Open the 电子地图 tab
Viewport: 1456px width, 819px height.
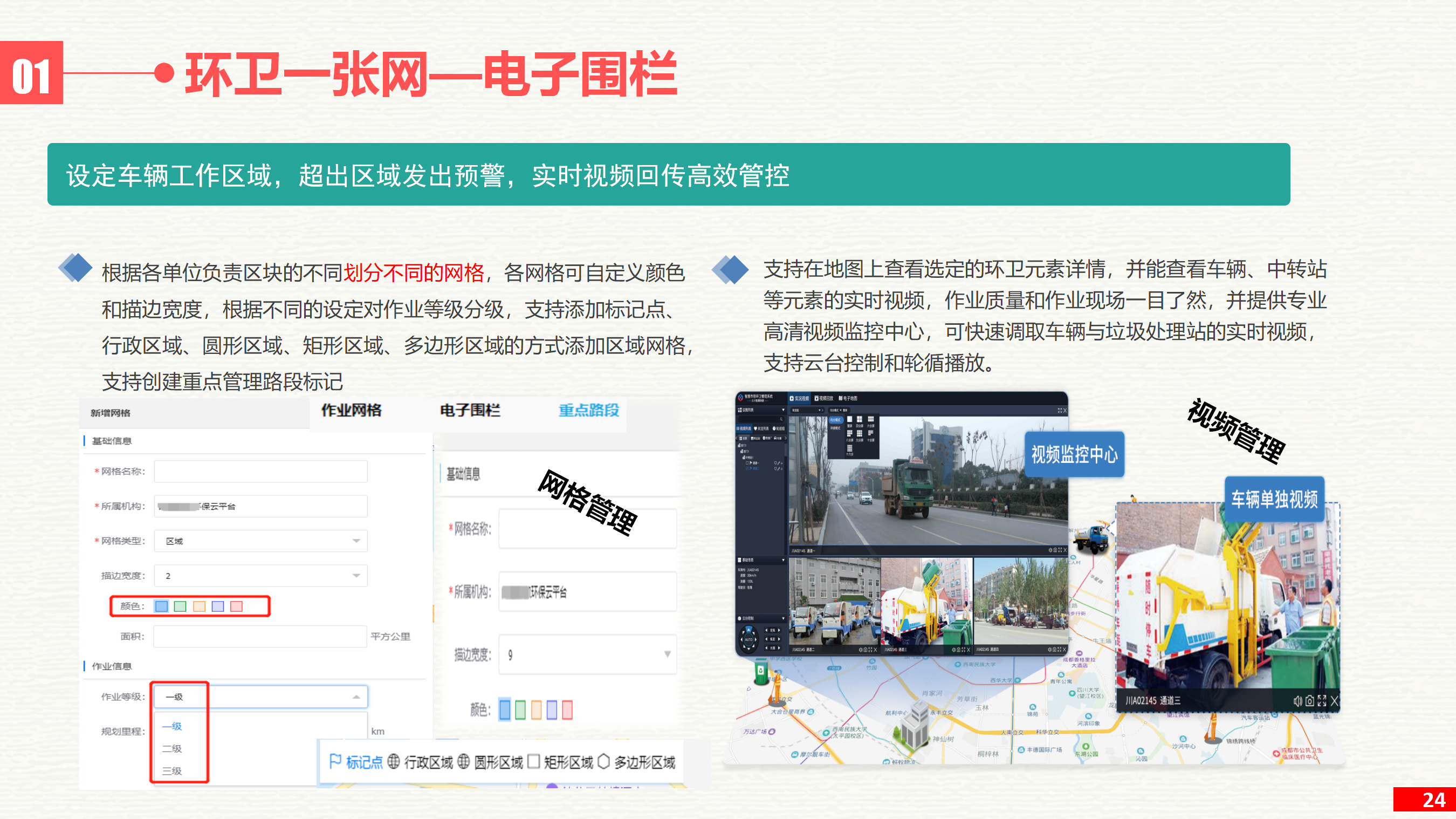tap(848, 398)
